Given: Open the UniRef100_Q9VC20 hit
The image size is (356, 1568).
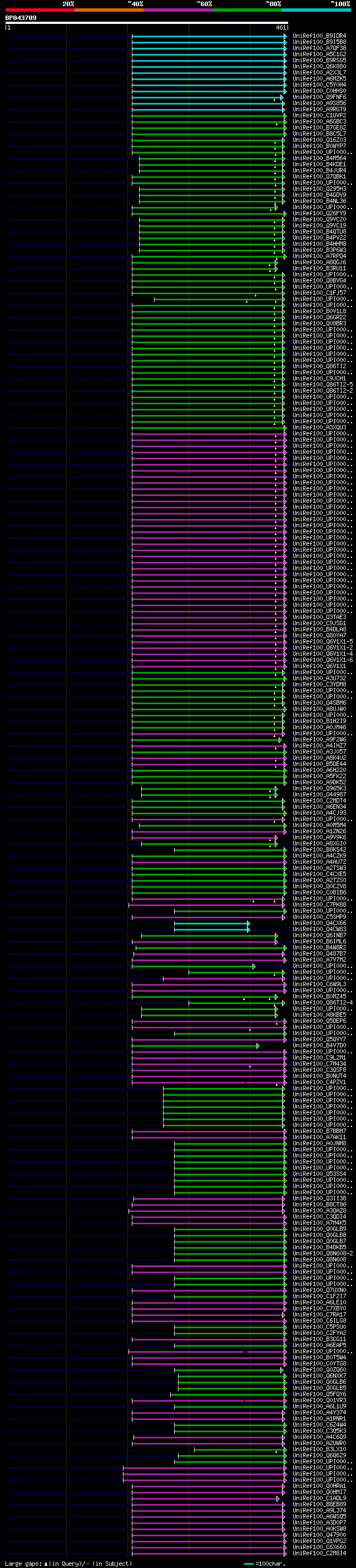Looking at the screenshot, I should (x=319, y=219).
